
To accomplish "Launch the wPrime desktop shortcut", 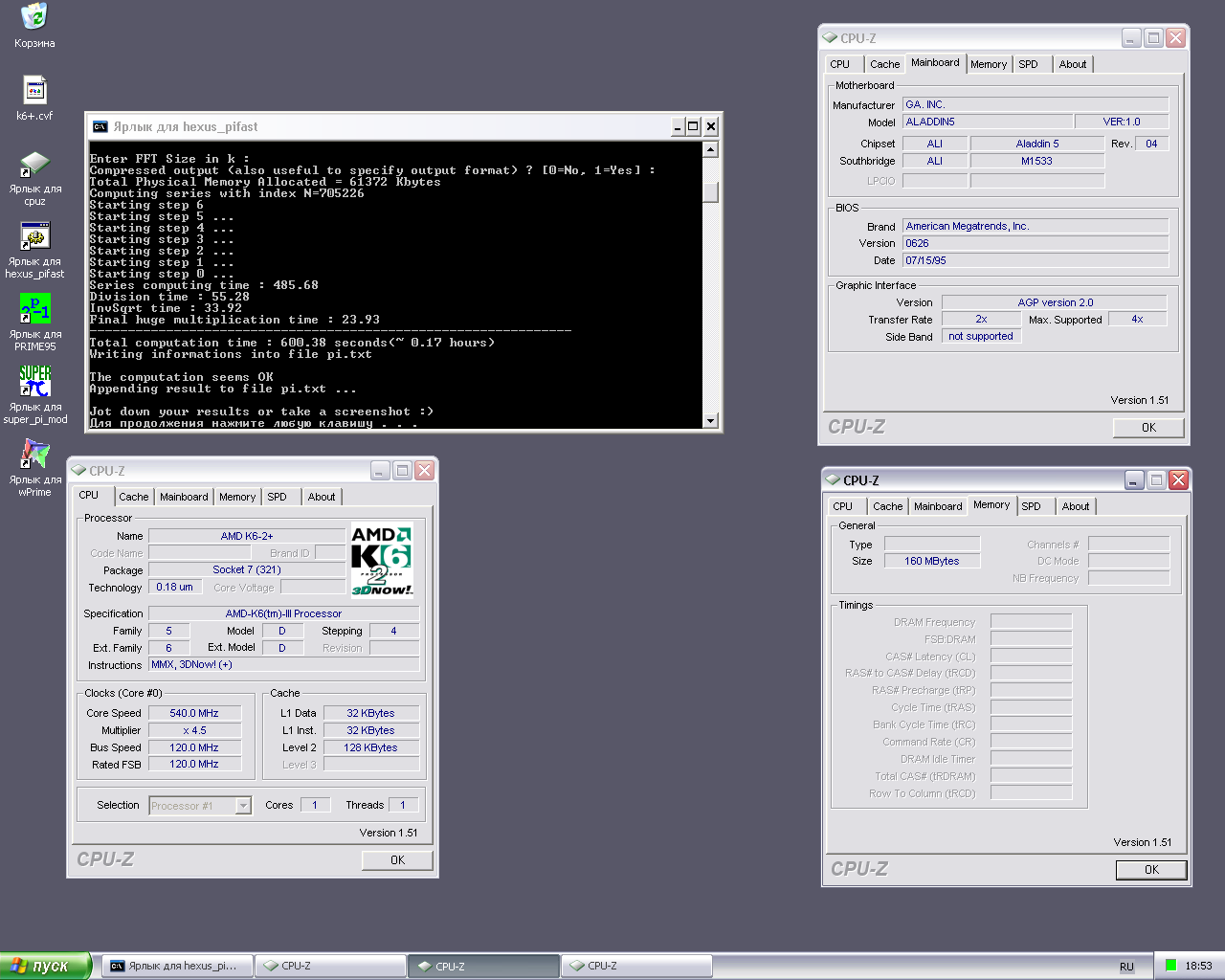I will (34, 469).
